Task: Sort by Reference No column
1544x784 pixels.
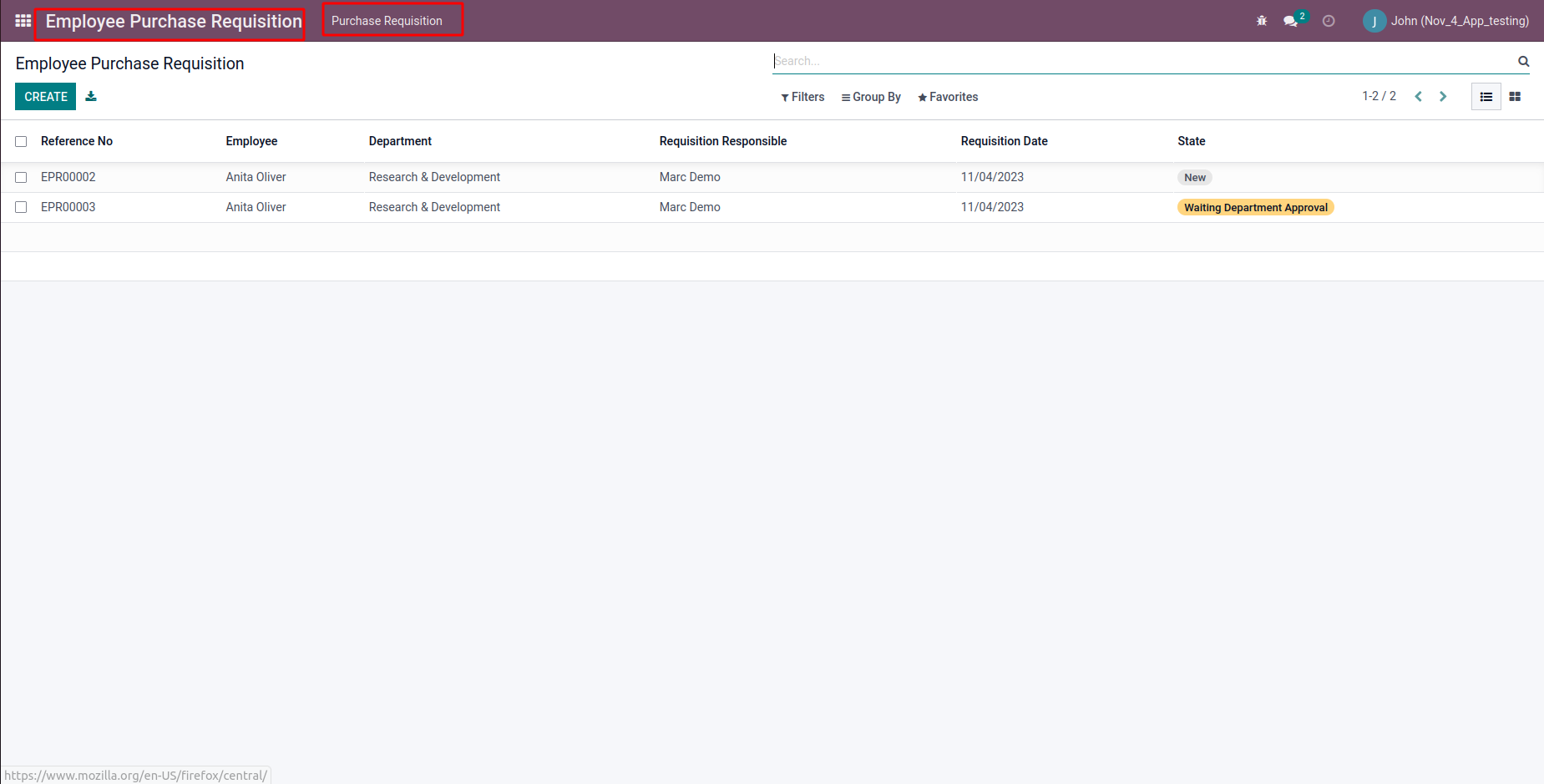Action: 77,141
